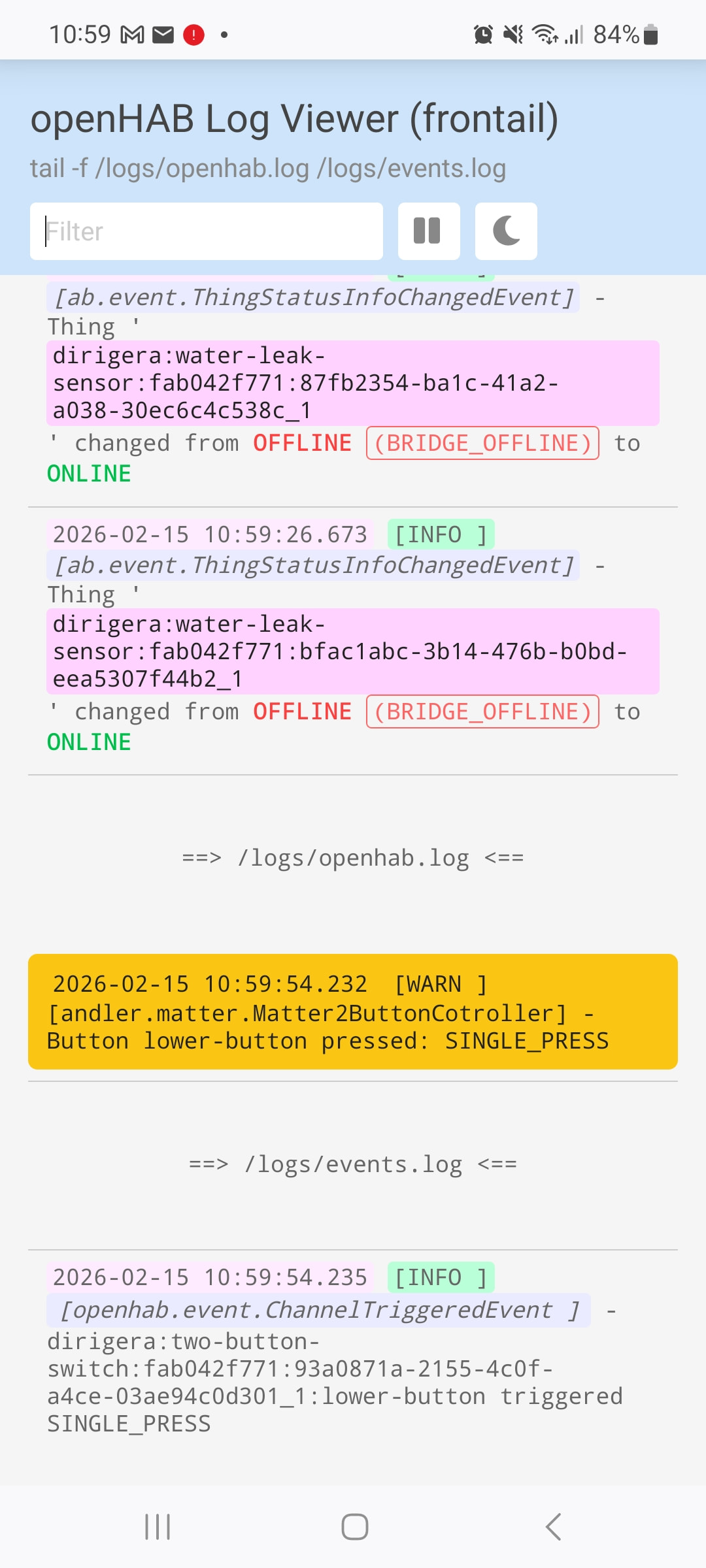Click BRIDGE_OFFLINE tag in 87fb2354 entry
706x1568 pixels.
point(482,443)
